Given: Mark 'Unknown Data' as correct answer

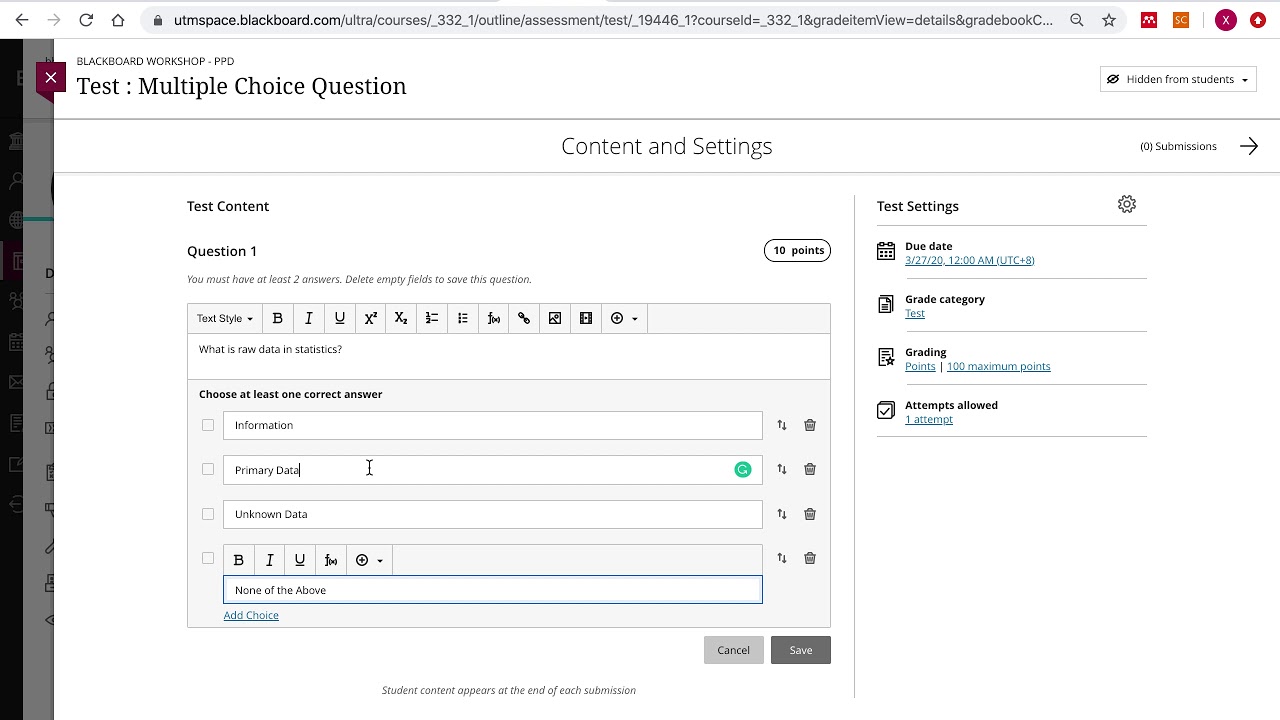Looking at the screenshot, I should pos(208,514).
